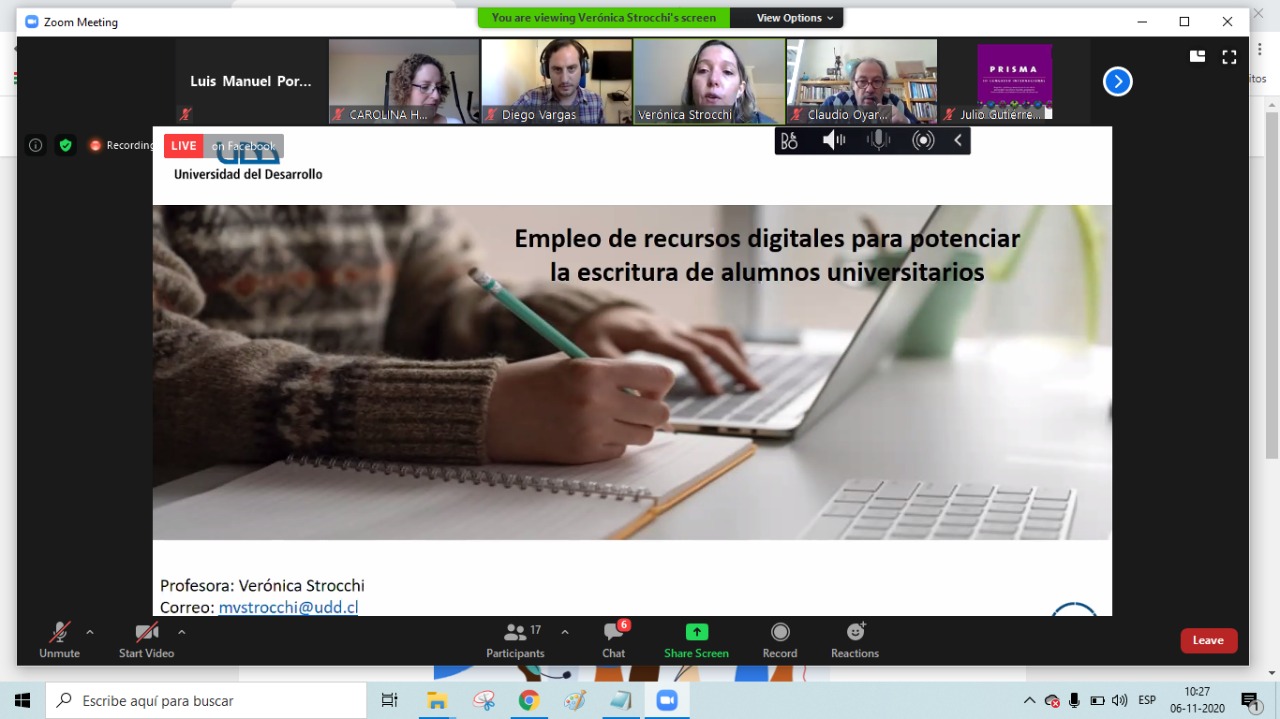This screenshot has height=719, width=1280.
Task: Leave the meeting
Action: coord(1208,640)
